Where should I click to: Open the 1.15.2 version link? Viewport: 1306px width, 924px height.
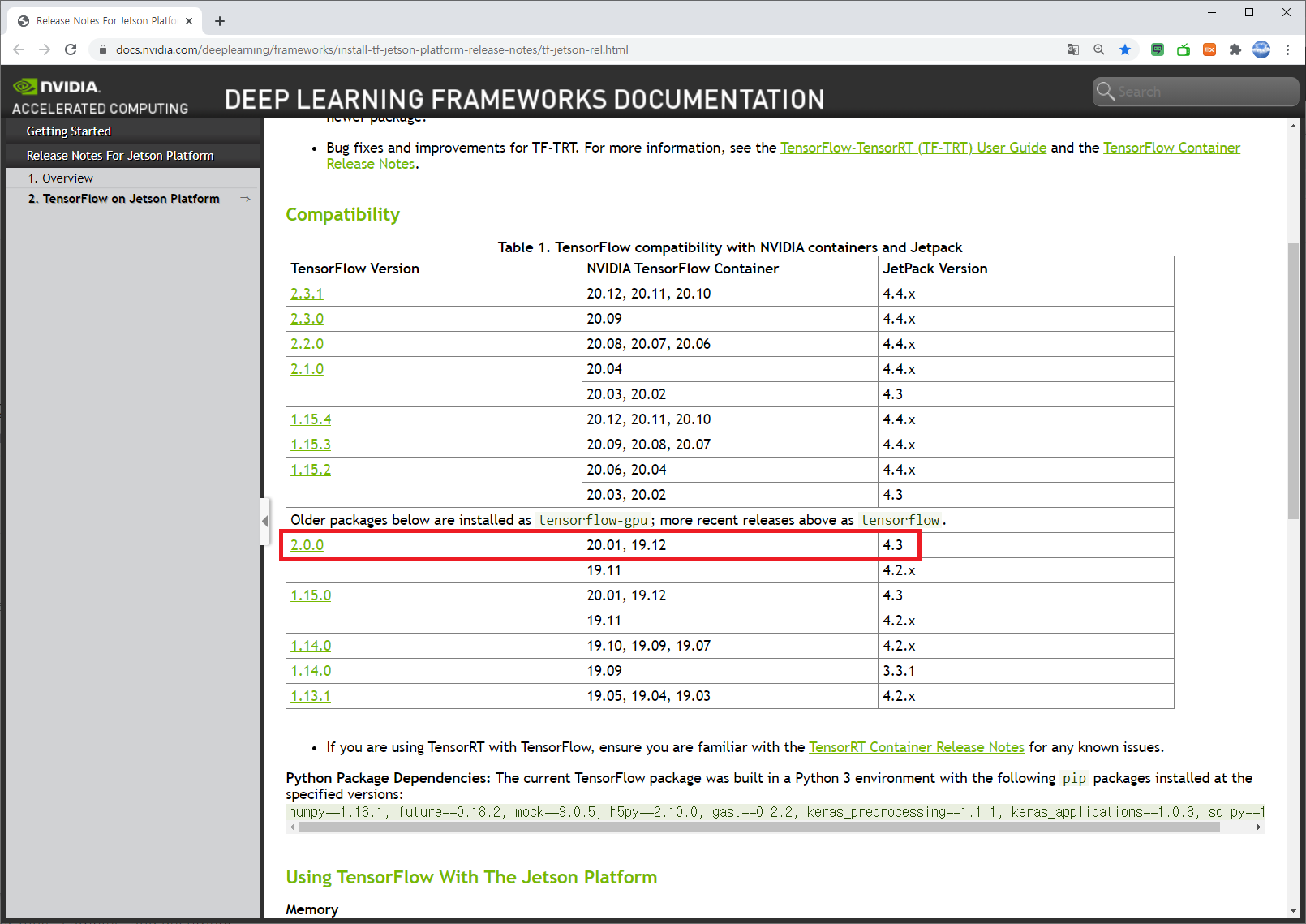tap(311, 470)
